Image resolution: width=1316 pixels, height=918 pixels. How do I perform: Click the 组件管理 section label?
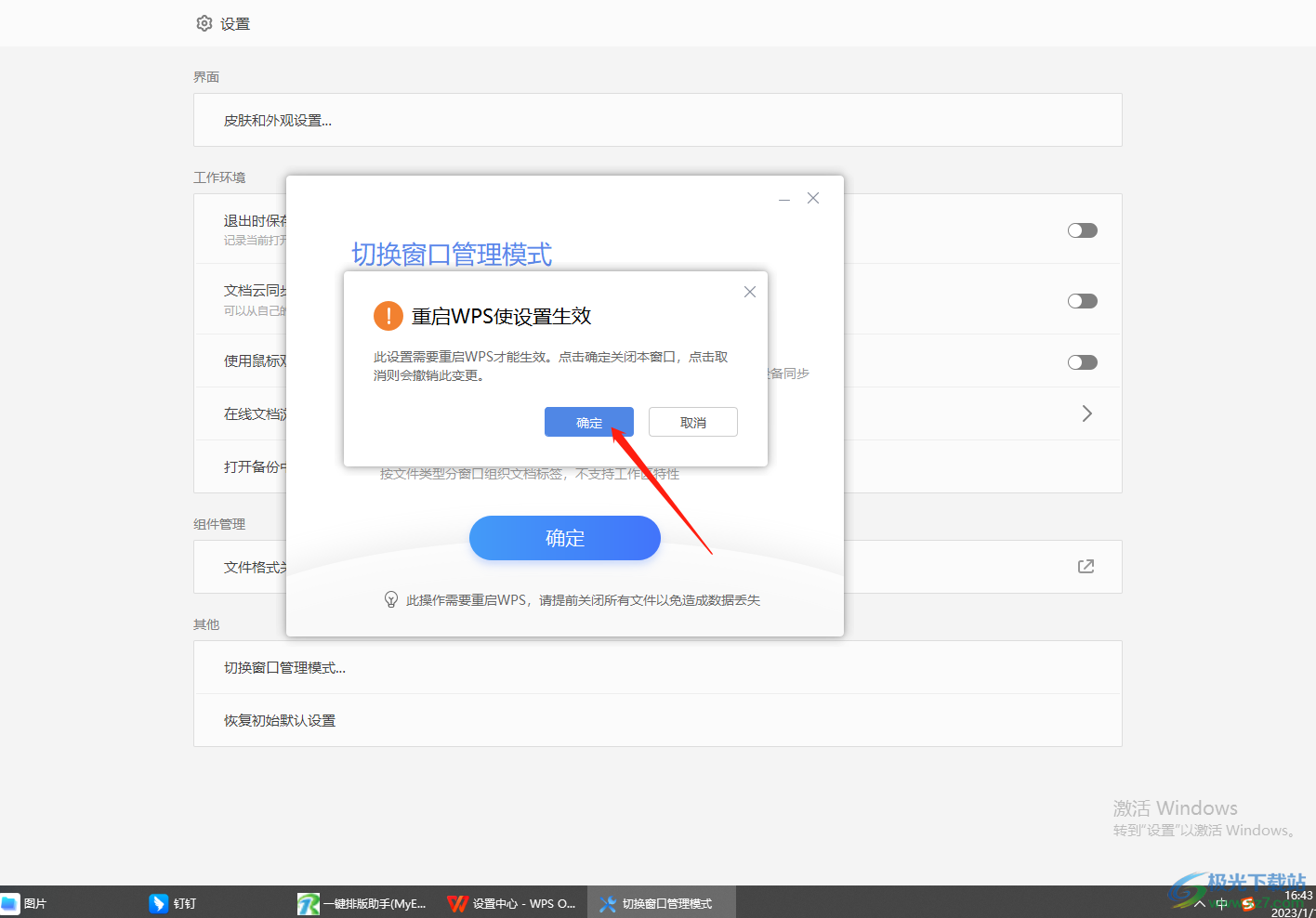click(219, 524)
